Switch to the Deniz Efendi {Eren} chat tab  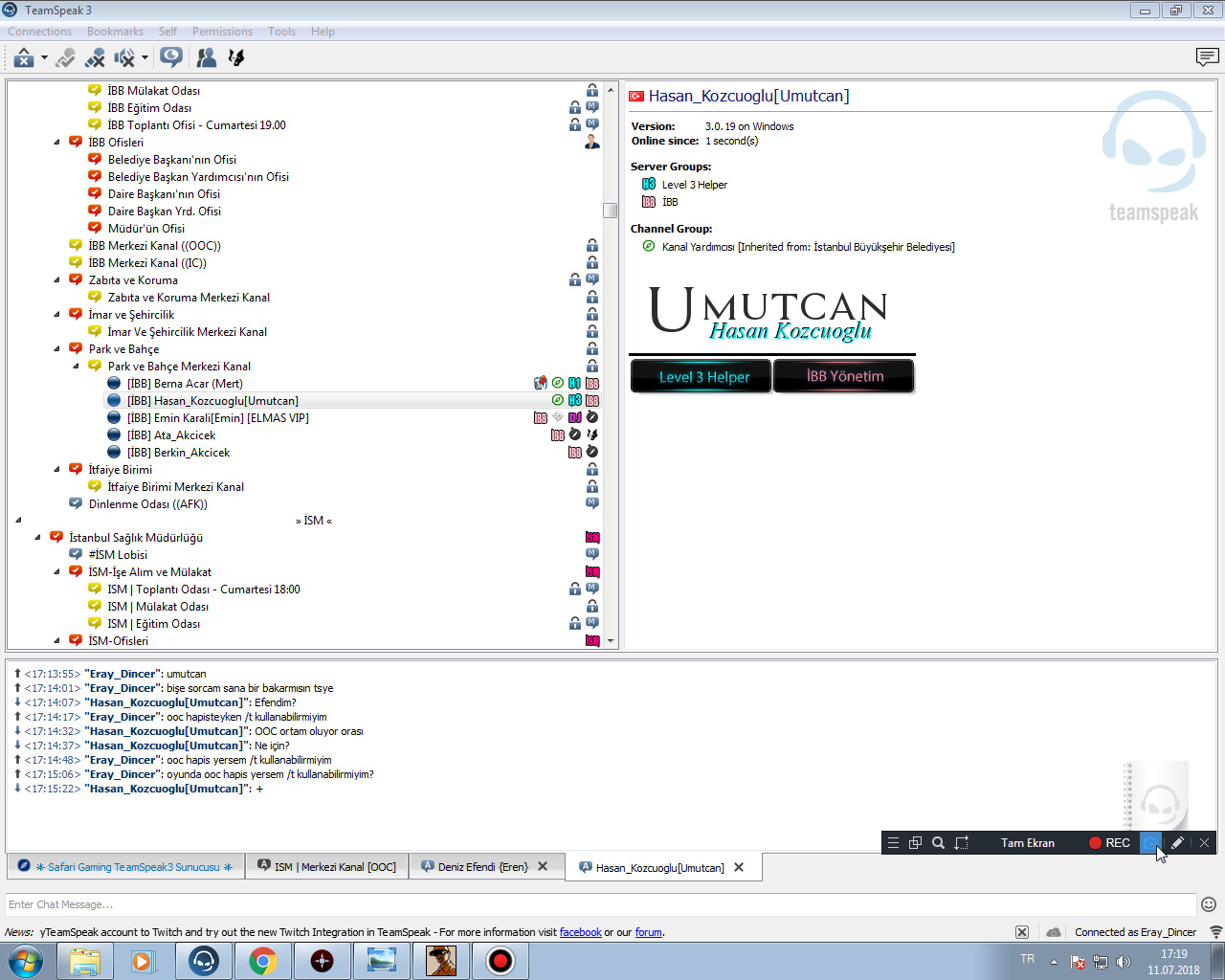click(x=482, y=867)
